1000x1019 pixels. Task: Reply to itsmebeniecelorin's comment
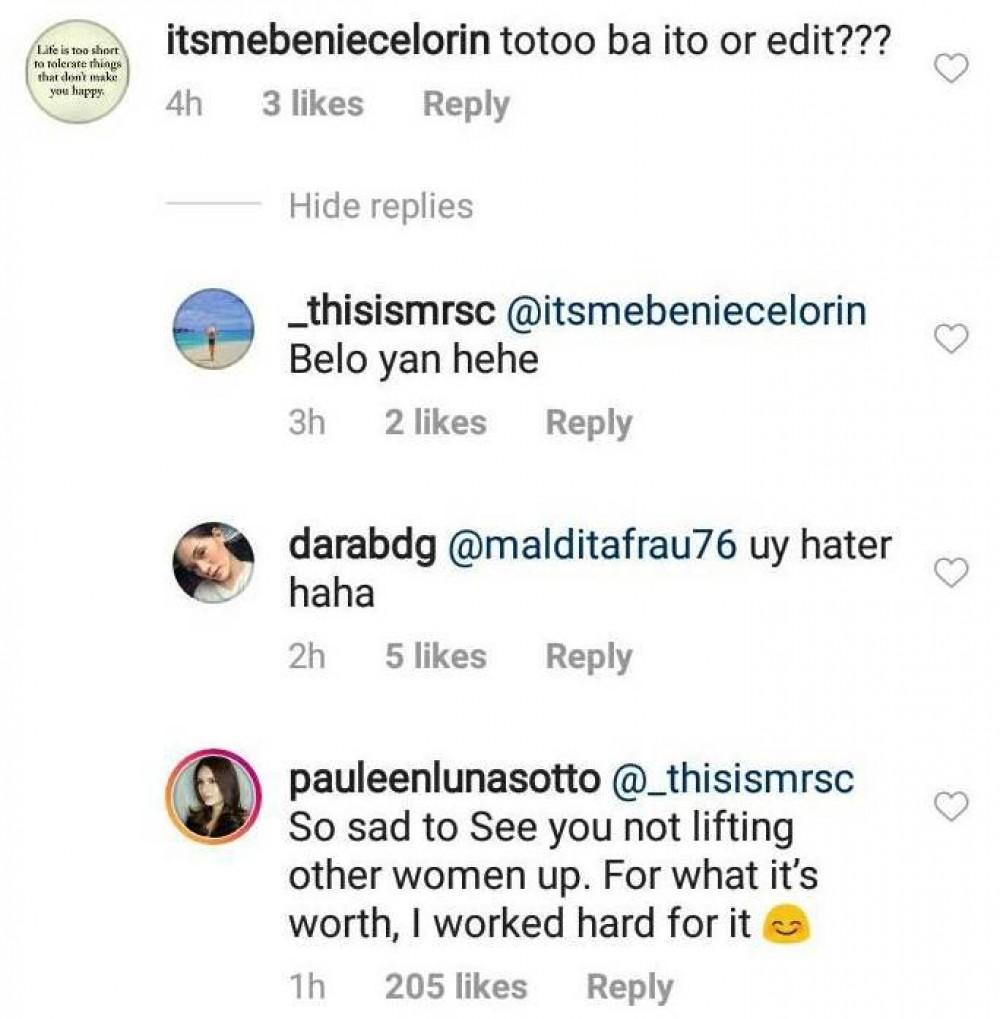[465, 104]
